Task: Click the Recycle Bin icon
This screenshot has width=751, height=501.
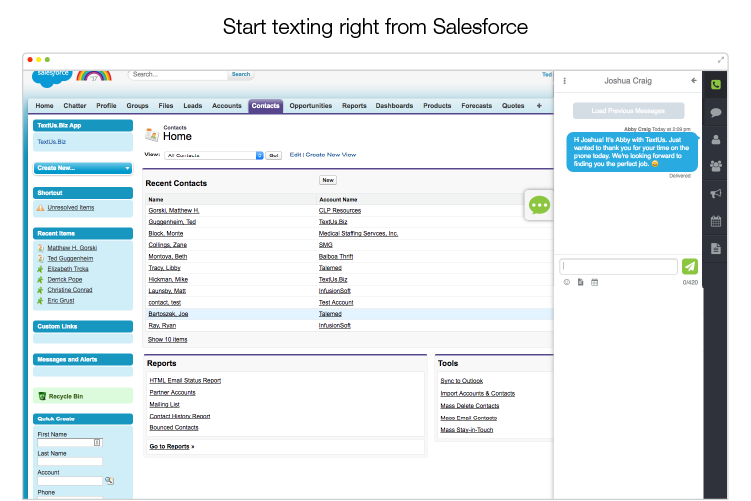Action: (42, 396)
